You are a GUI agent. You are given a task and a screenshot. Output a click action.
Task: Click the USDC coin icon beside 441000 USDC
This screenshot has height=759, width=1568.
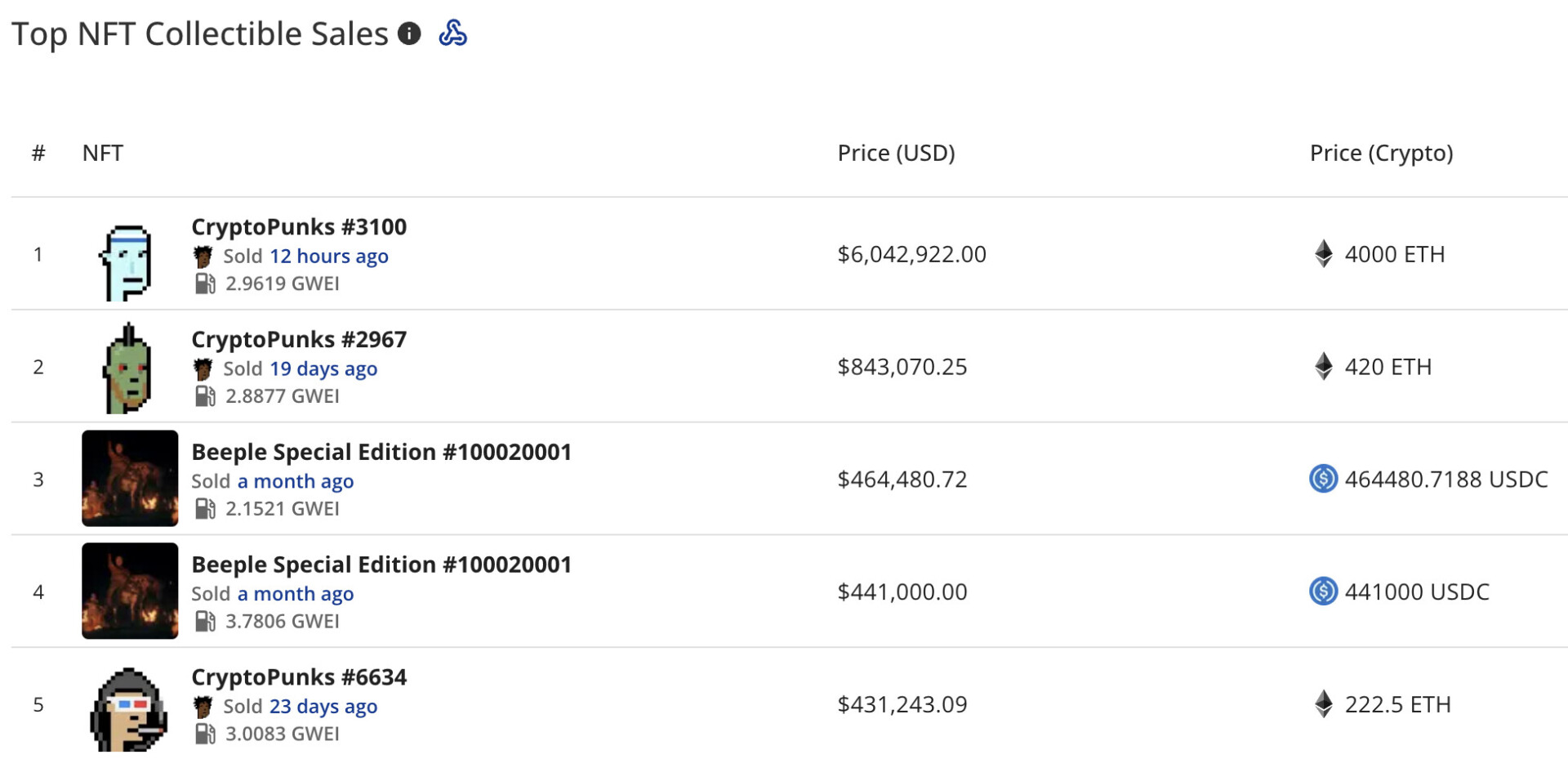click(x=1323, y=592)
